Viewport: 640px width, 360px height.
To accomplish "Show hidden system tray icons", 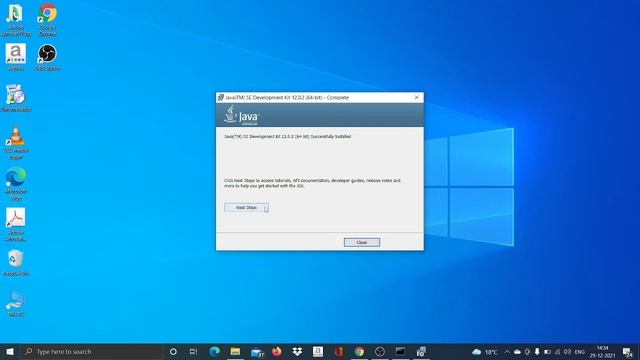I will click(x=507, y=351).
